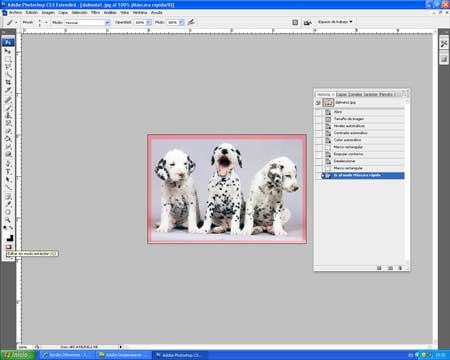The height and width of the screenshot is (360, 450).
Task: Delete current history state trash icon
Action: (400, 268)
